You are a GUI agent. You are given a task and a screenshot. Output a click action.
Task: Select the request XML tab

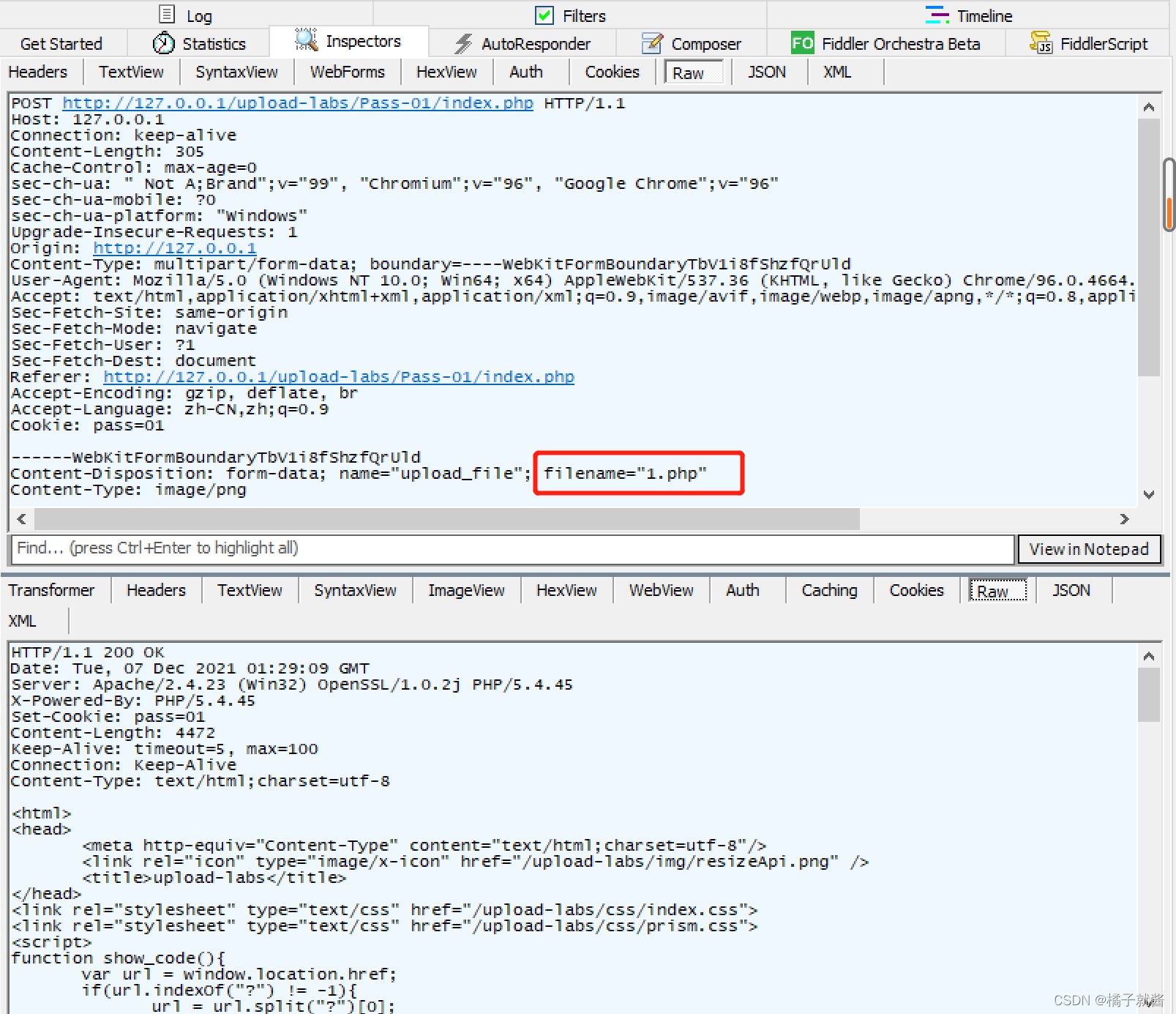point(837,72)
